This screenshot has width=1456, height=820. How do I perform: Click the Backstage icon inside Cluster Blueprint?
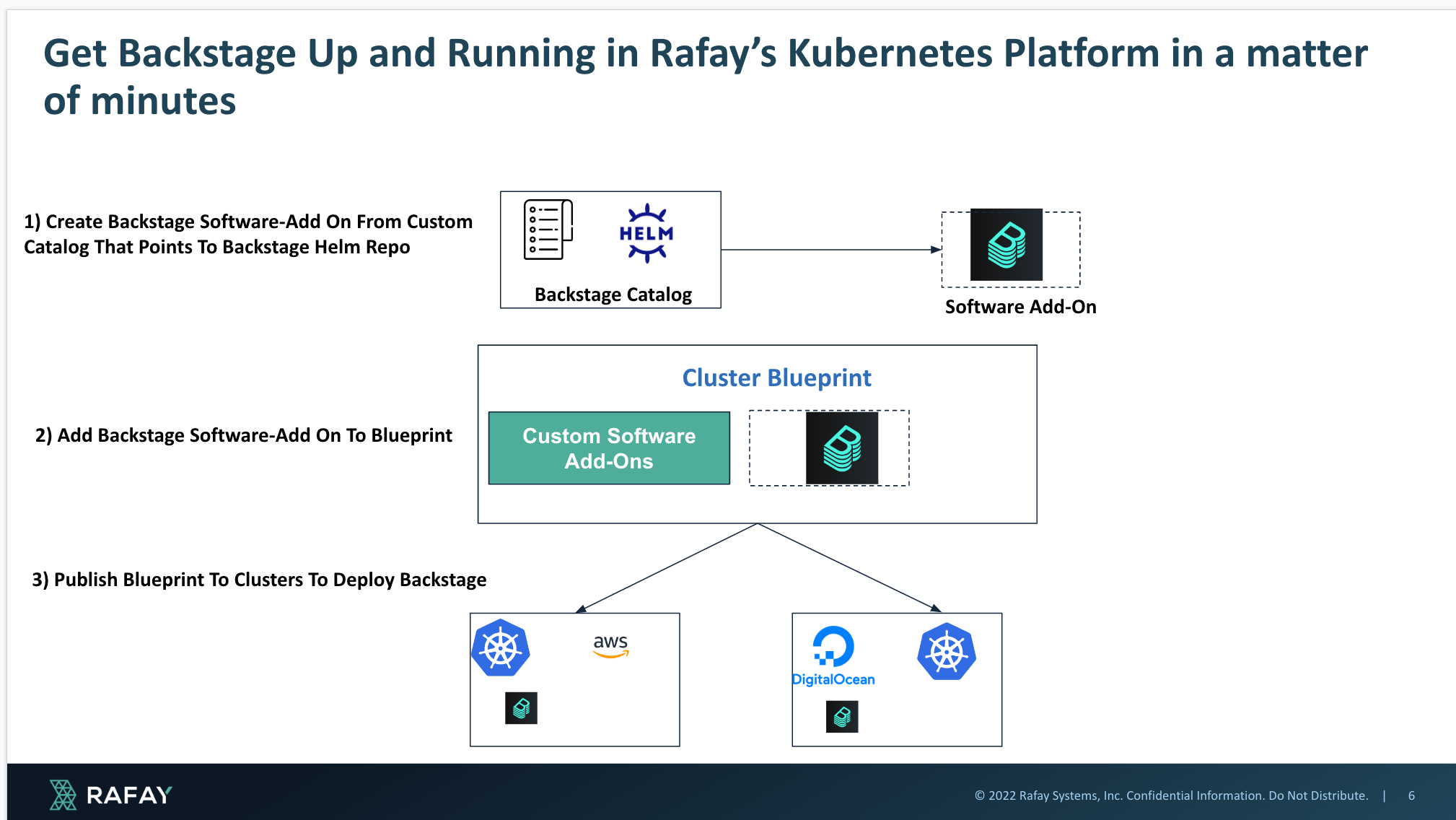841,448
